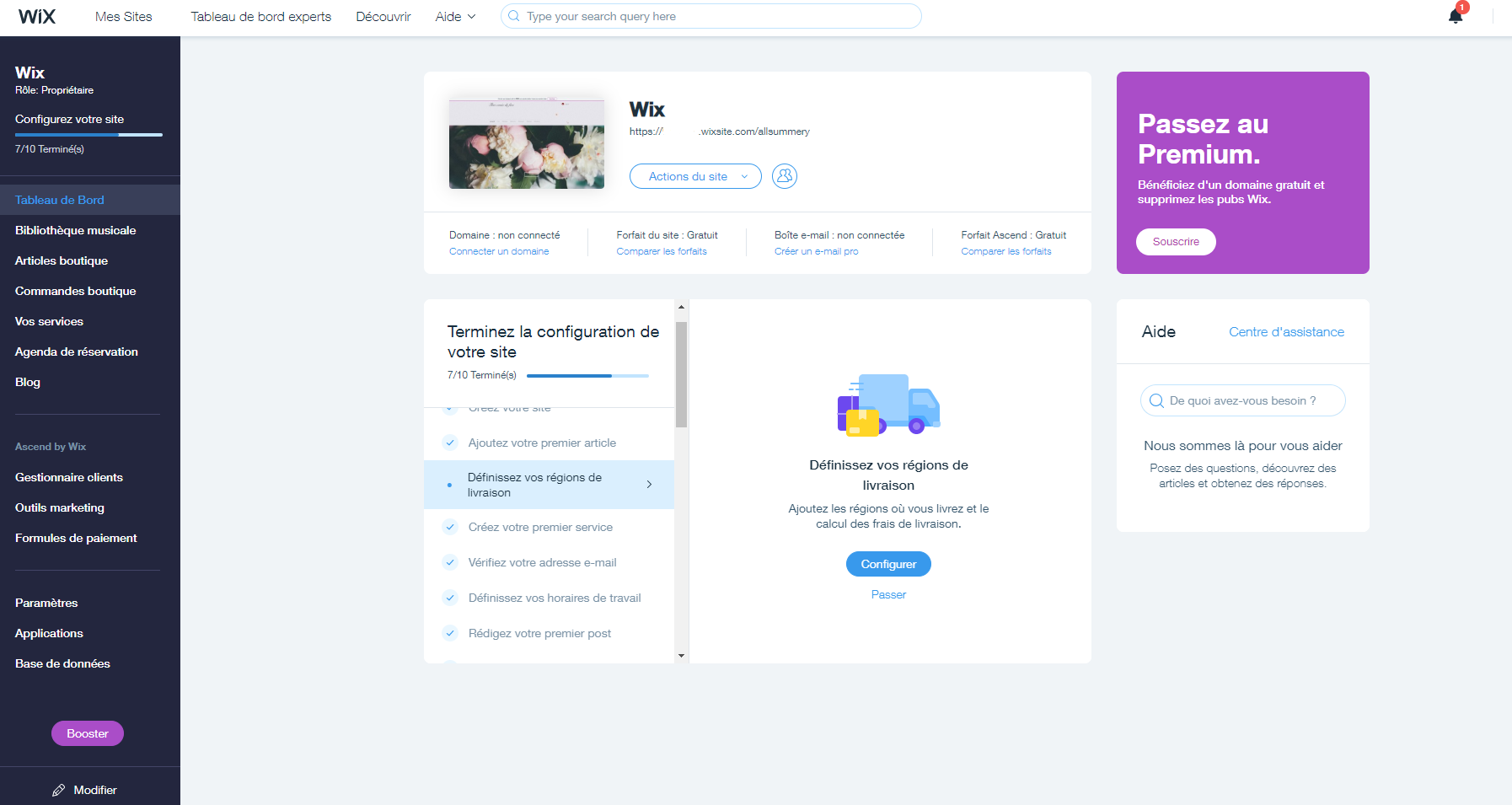
Task: Open the Actions du site dropdown
Action: click(694, 176)
